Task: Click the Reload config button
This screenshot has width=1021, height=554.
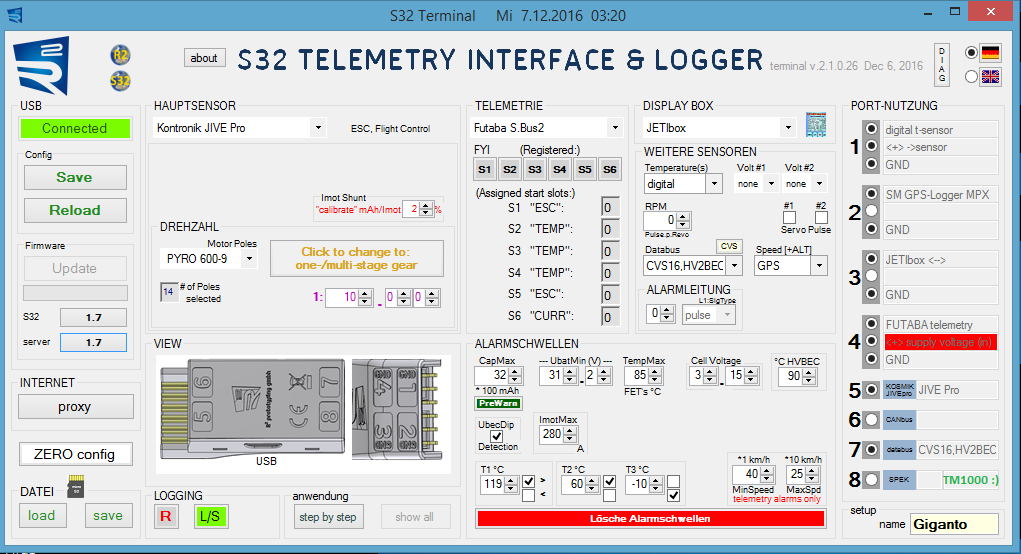Action: (x=75, y=210)
